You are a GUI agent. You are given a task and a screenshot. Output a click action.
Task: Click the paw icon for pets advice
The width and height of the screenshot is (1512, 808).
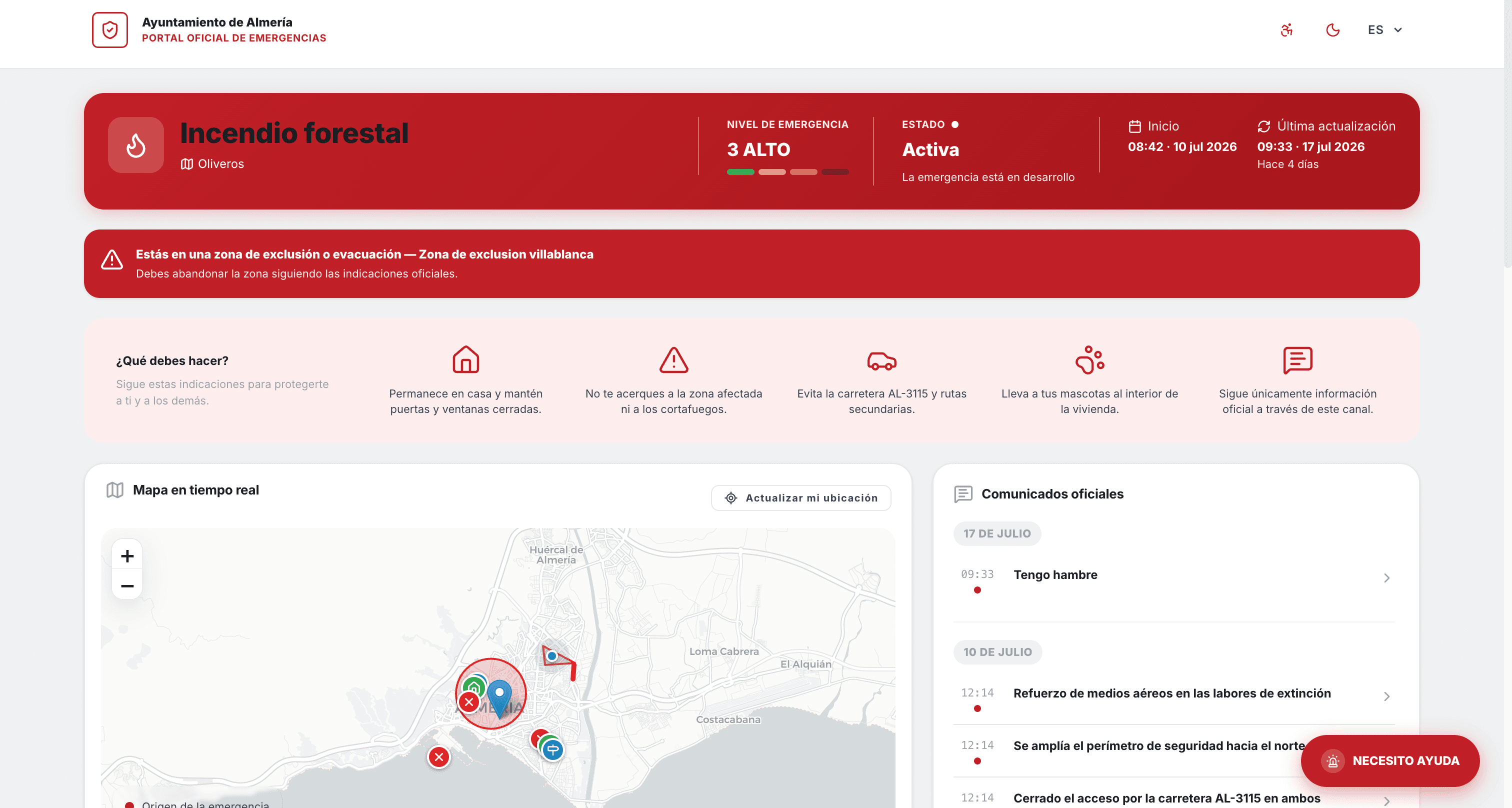point(1089,359)
